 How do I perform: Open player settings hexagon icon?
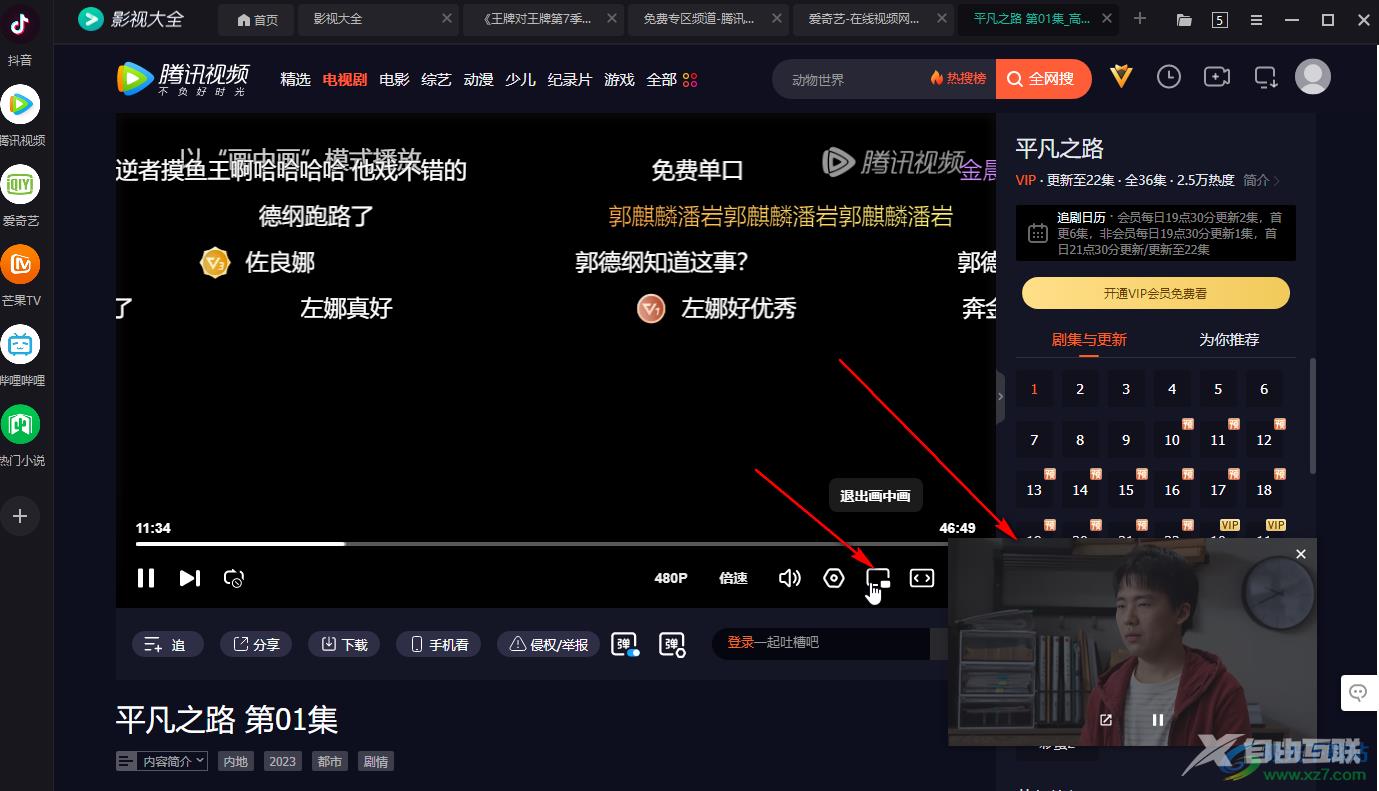(x=834, y=578)
